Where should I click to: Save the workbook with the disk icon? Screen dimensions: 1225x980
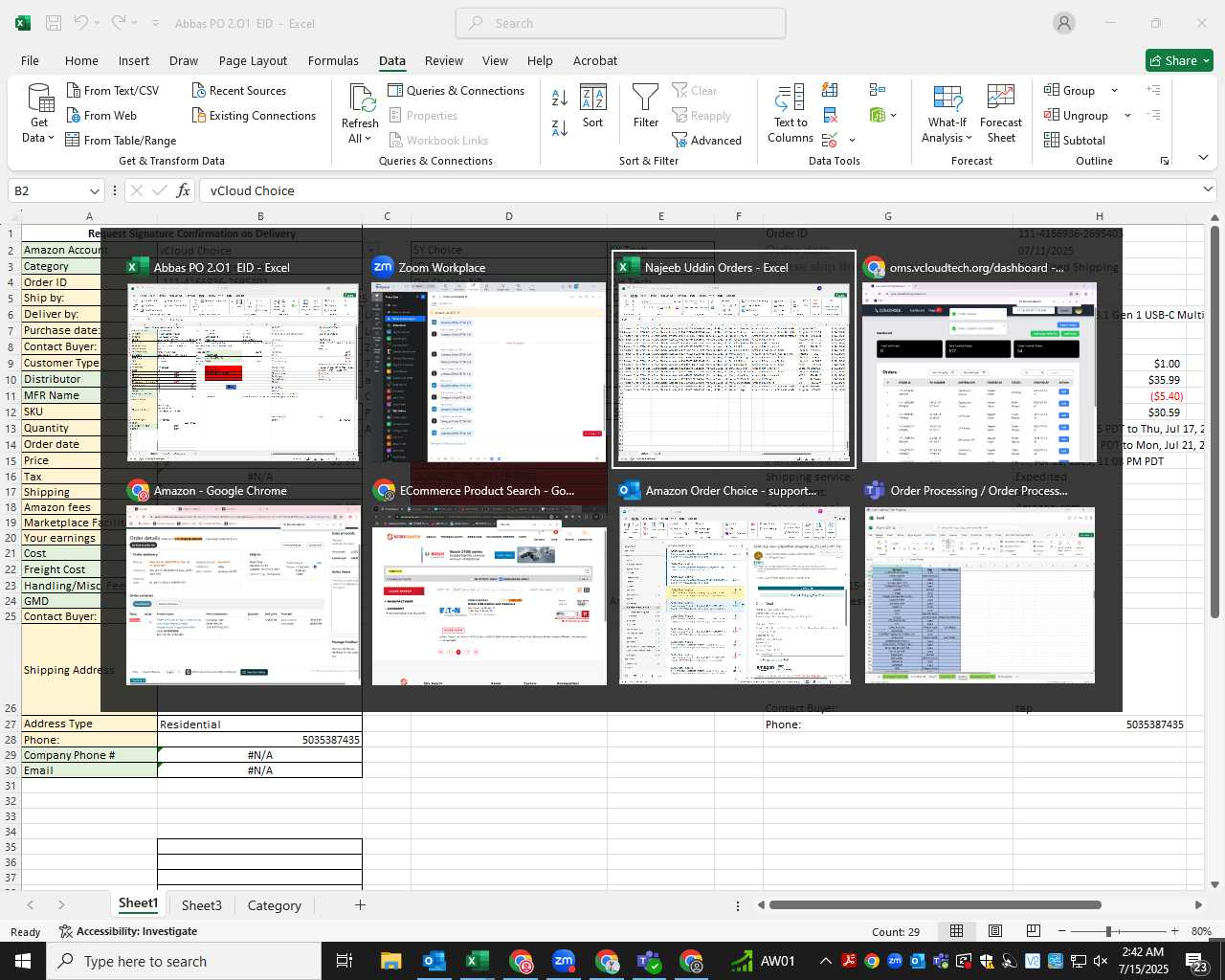[54, 23]
